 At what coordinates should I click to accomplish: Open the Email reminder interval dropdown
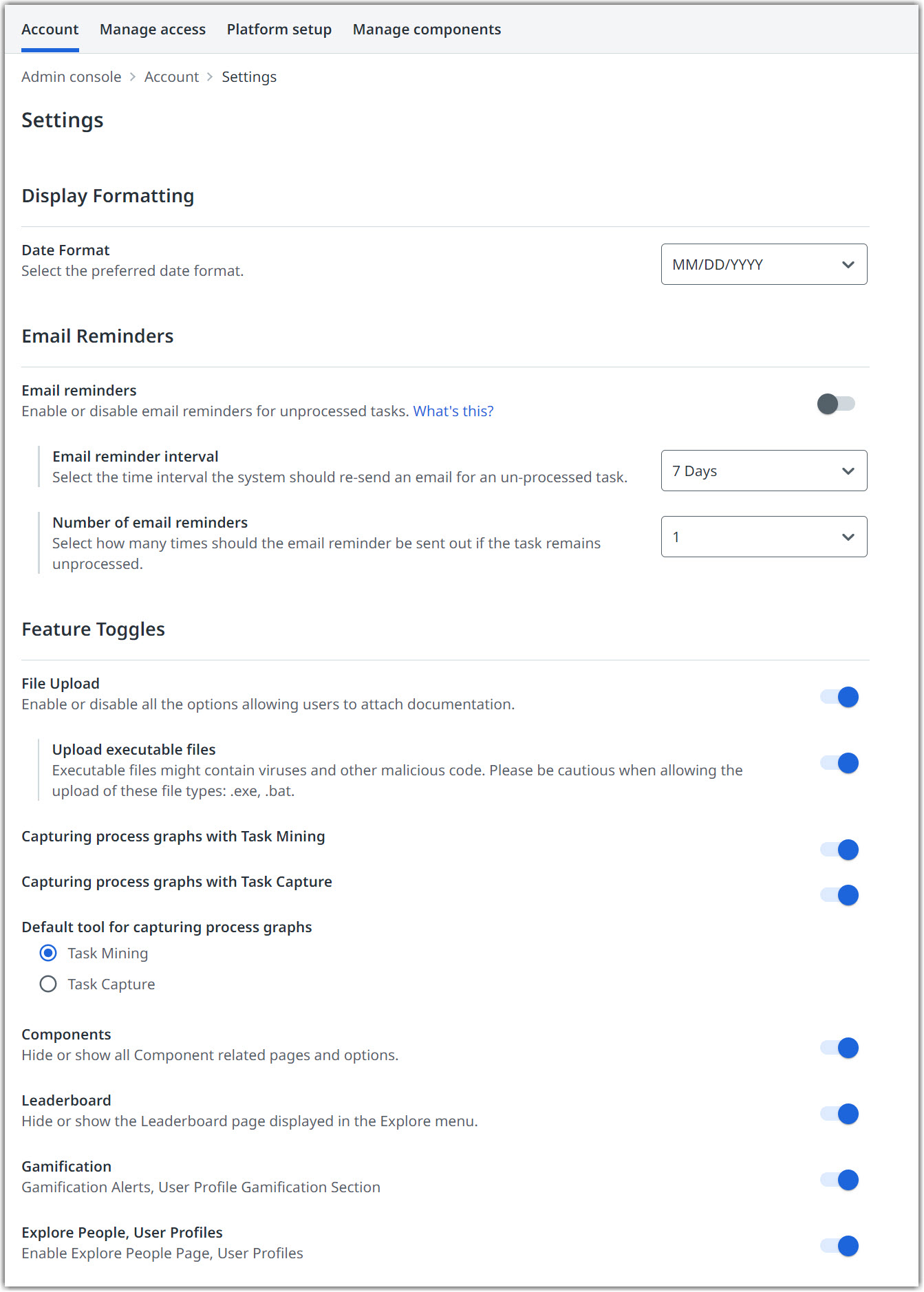coord(764,471)
